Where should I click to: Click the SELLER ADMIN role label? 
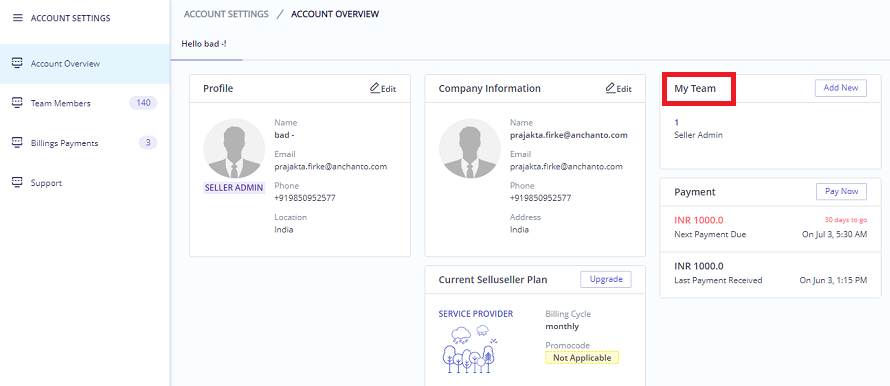(234, 188)
